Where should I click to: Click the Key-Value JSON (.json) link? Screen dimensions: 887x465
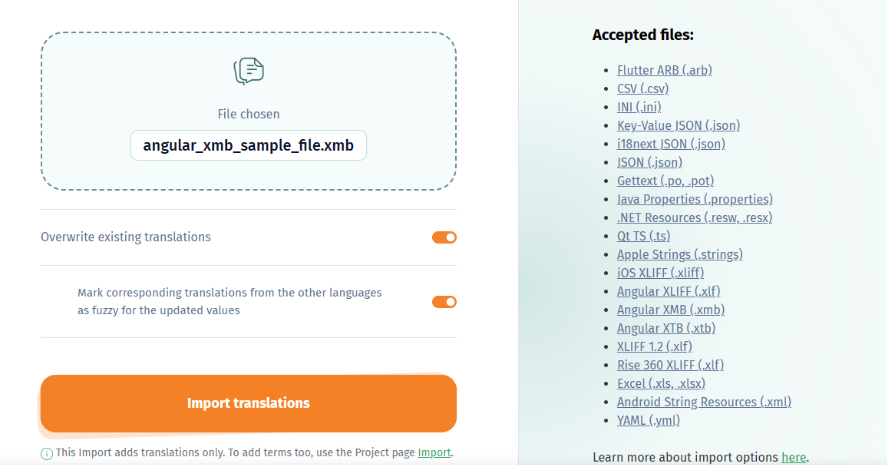tap(678, 125)
